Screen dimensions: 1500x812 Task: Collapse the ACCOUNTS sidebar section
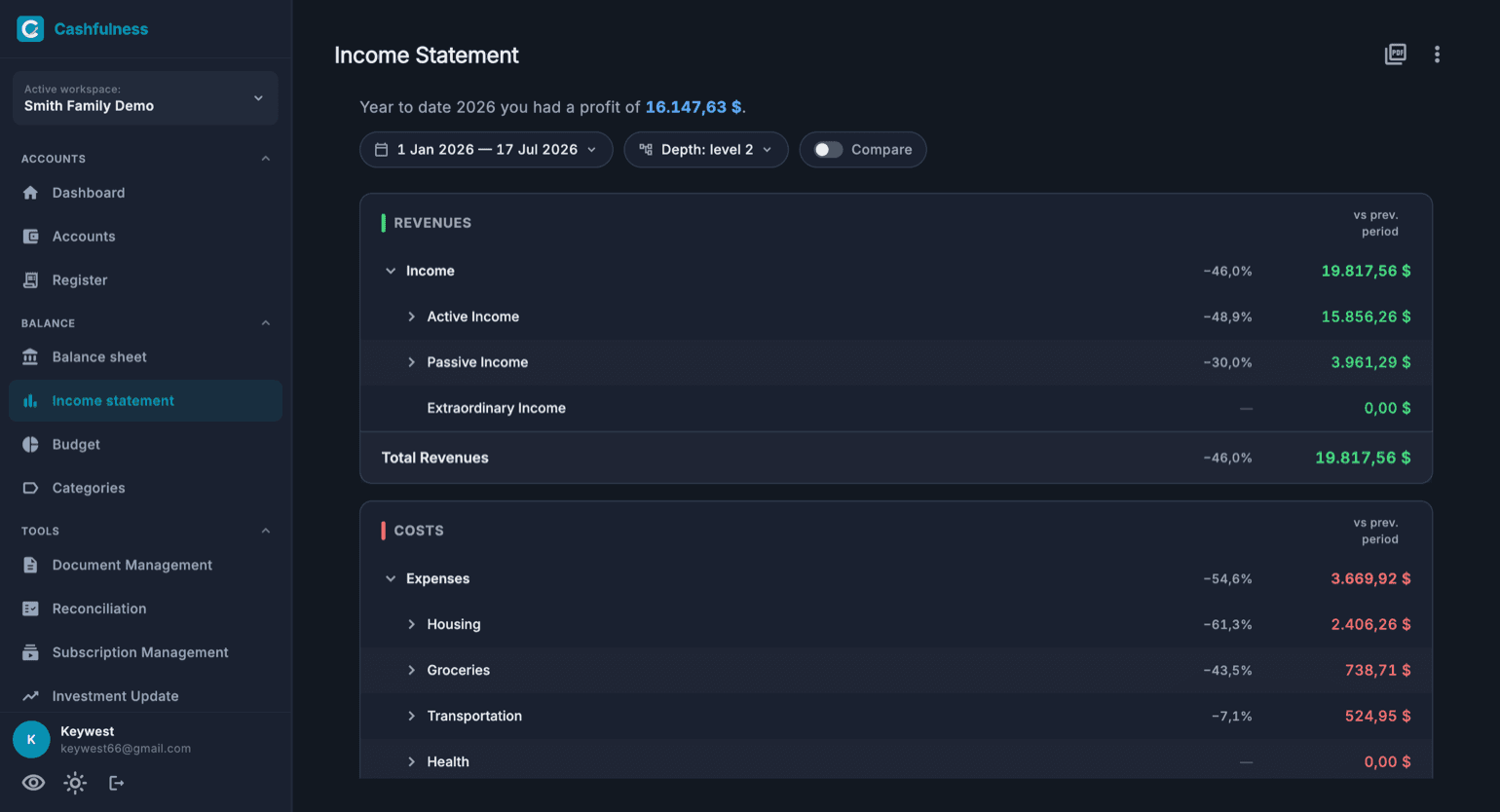point(266,159)
